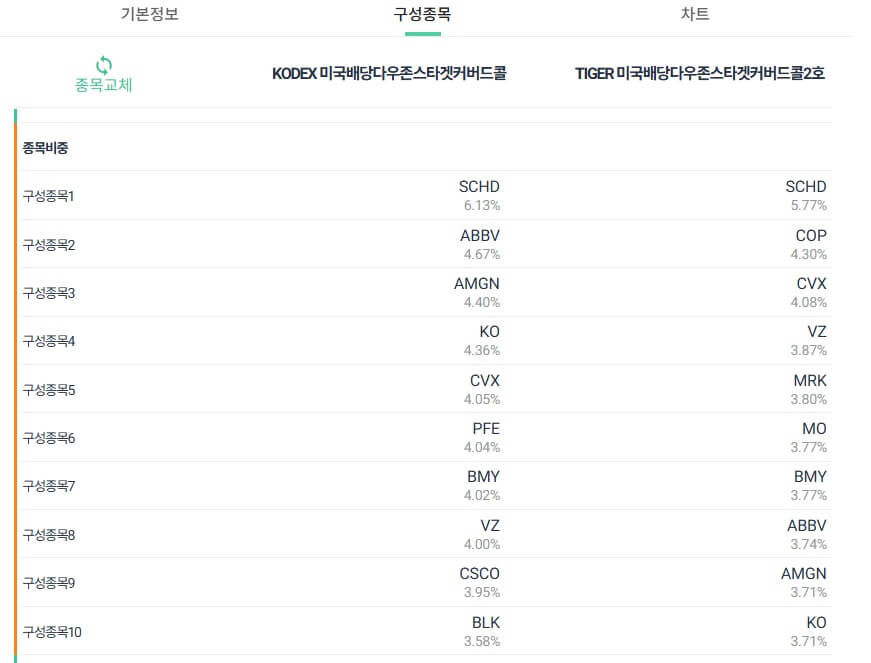Click the 4.36% weight value
The image size is (871, 663).
pyautogui.click(x=482, y=350)
